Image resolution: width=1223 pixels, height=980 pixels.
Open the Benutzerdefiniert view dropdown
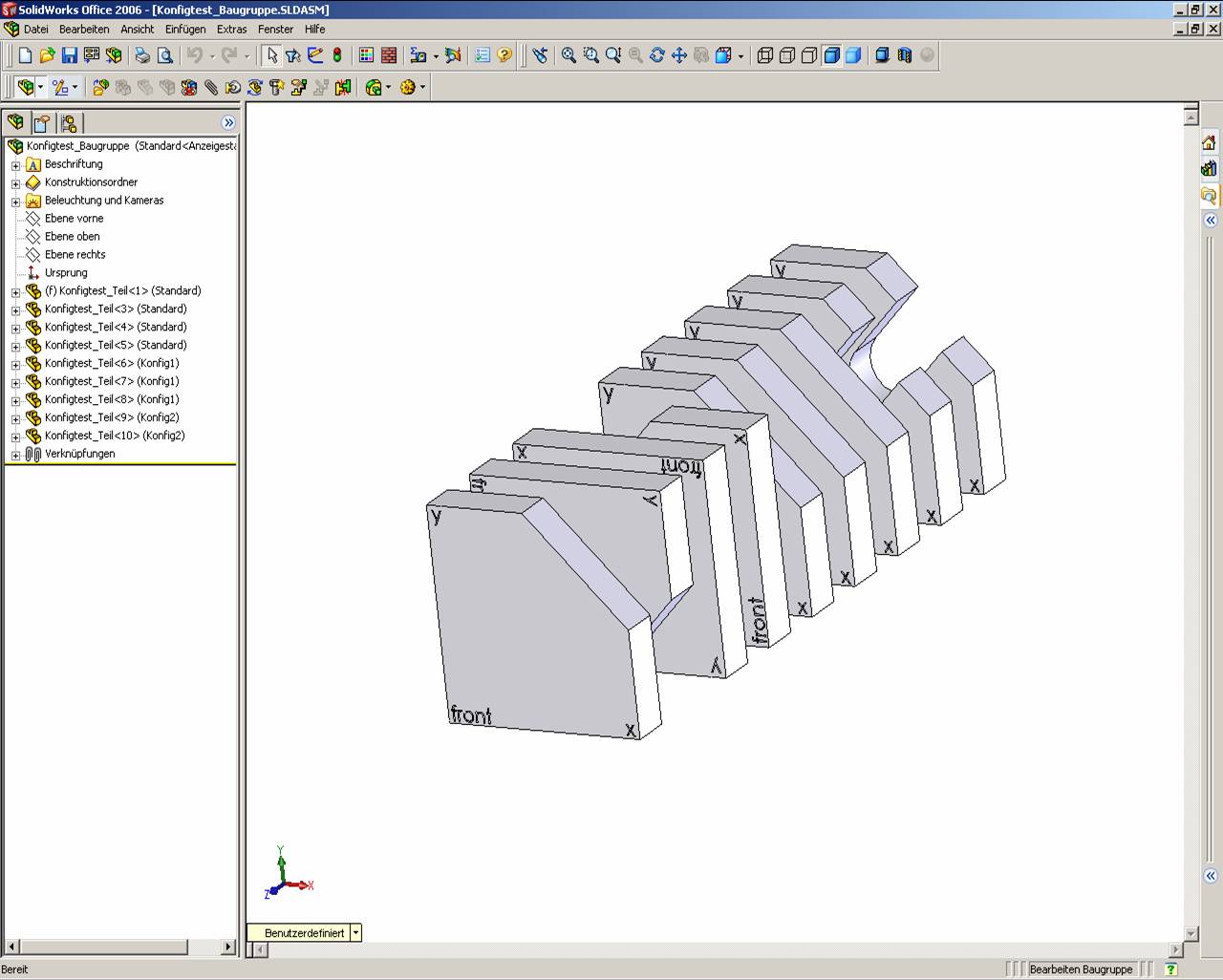coord(355,933)
